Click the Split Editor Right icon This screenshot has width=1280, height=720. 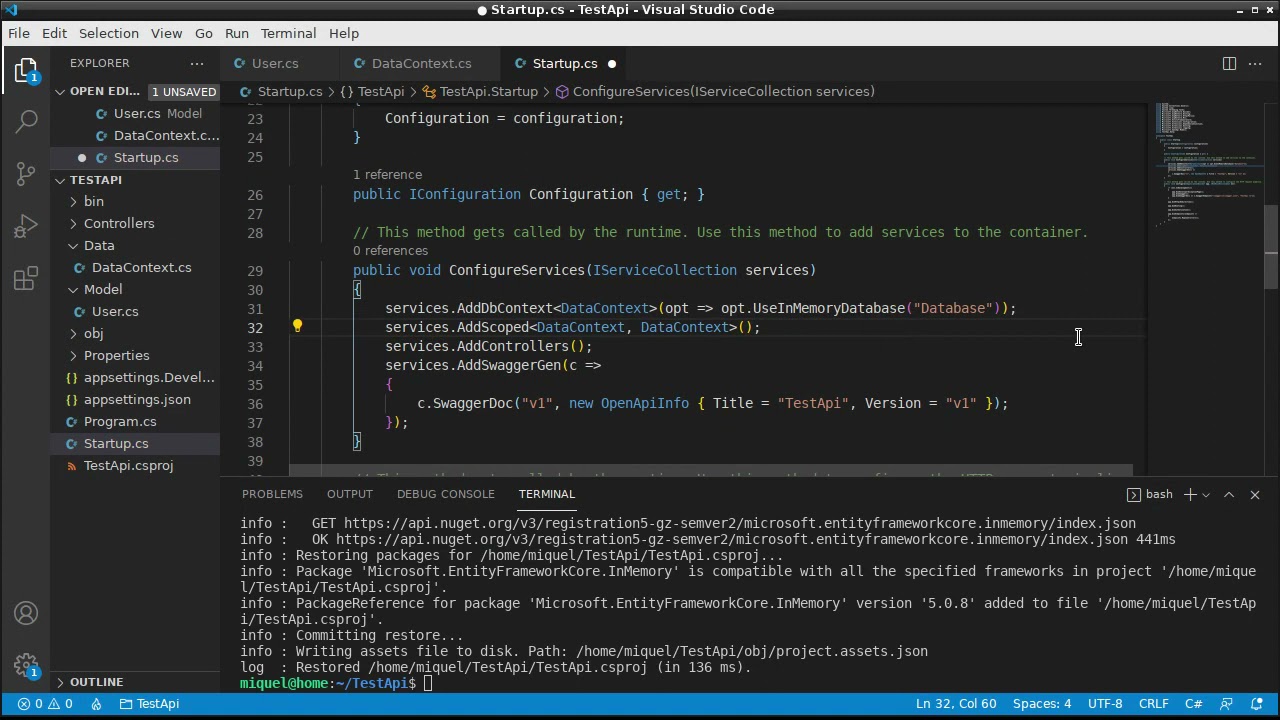(1229, 63)
